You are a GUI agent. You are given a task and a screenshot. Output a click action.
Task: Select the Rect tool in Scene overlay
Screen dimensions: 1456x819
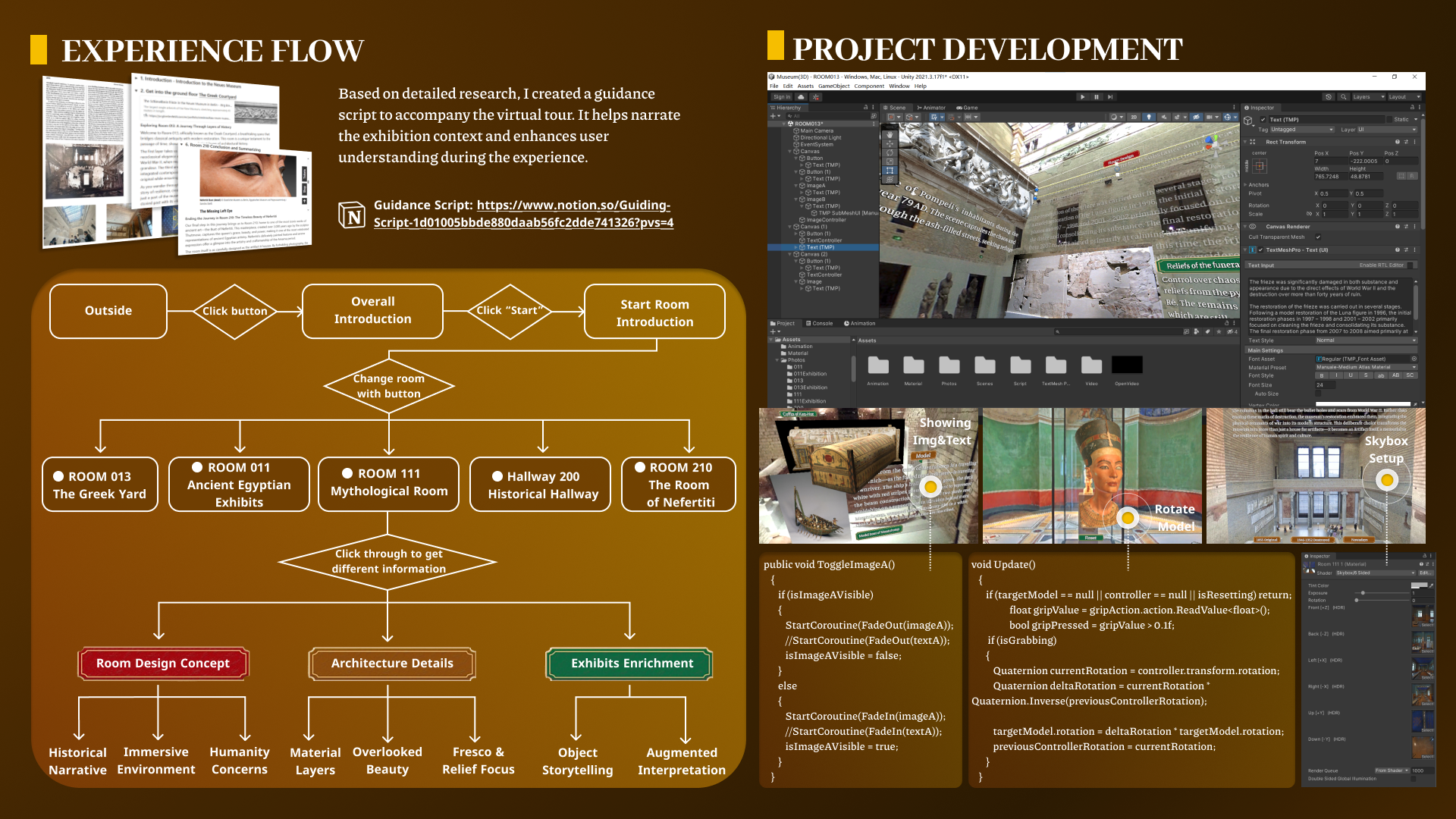tap(890, 170)
